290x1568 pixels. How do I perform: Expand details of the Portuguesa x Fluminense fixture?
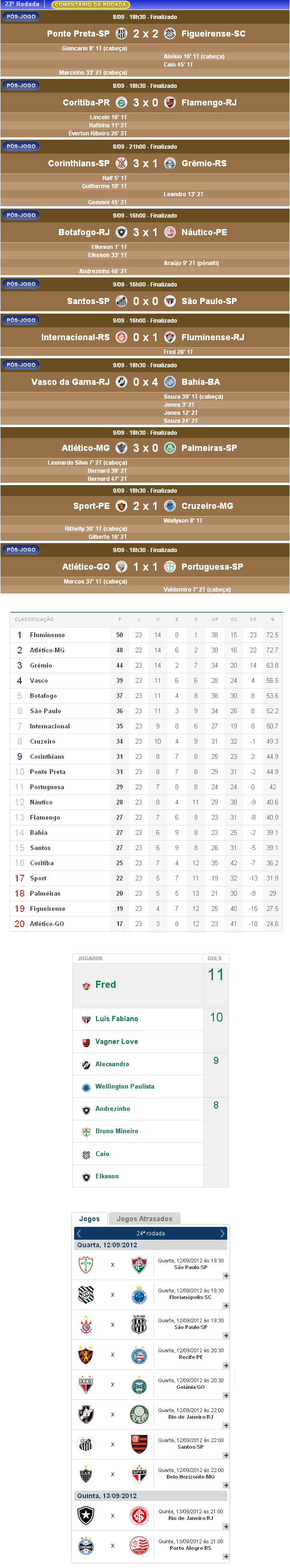coord(226,1276)
